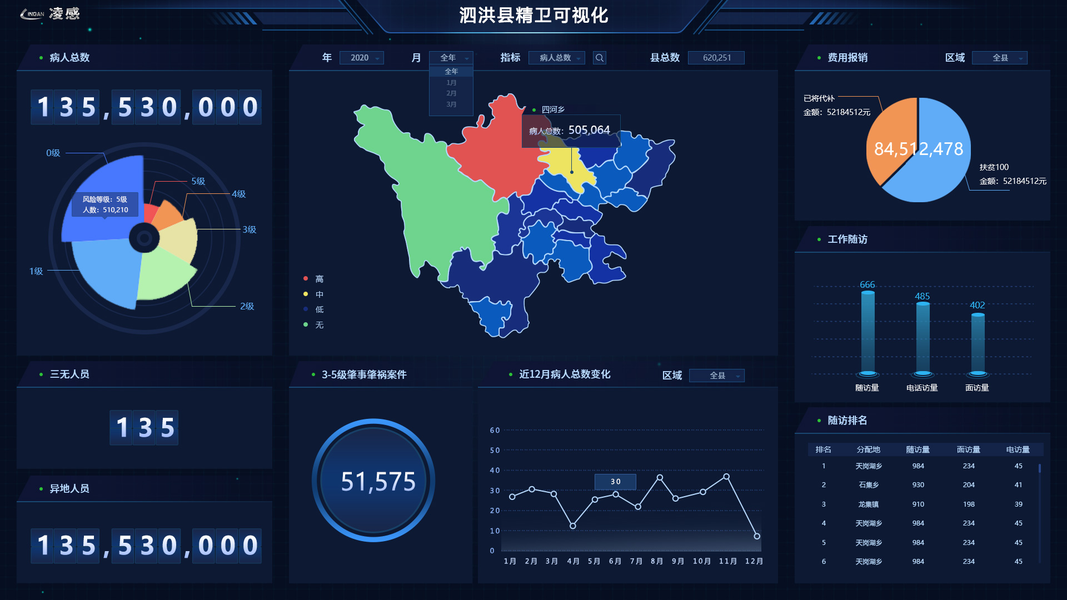Screen dimensions: 1067x600
Task: Click the 病人总数 counter 135,530,000
Action: click(x=146, y=107)
